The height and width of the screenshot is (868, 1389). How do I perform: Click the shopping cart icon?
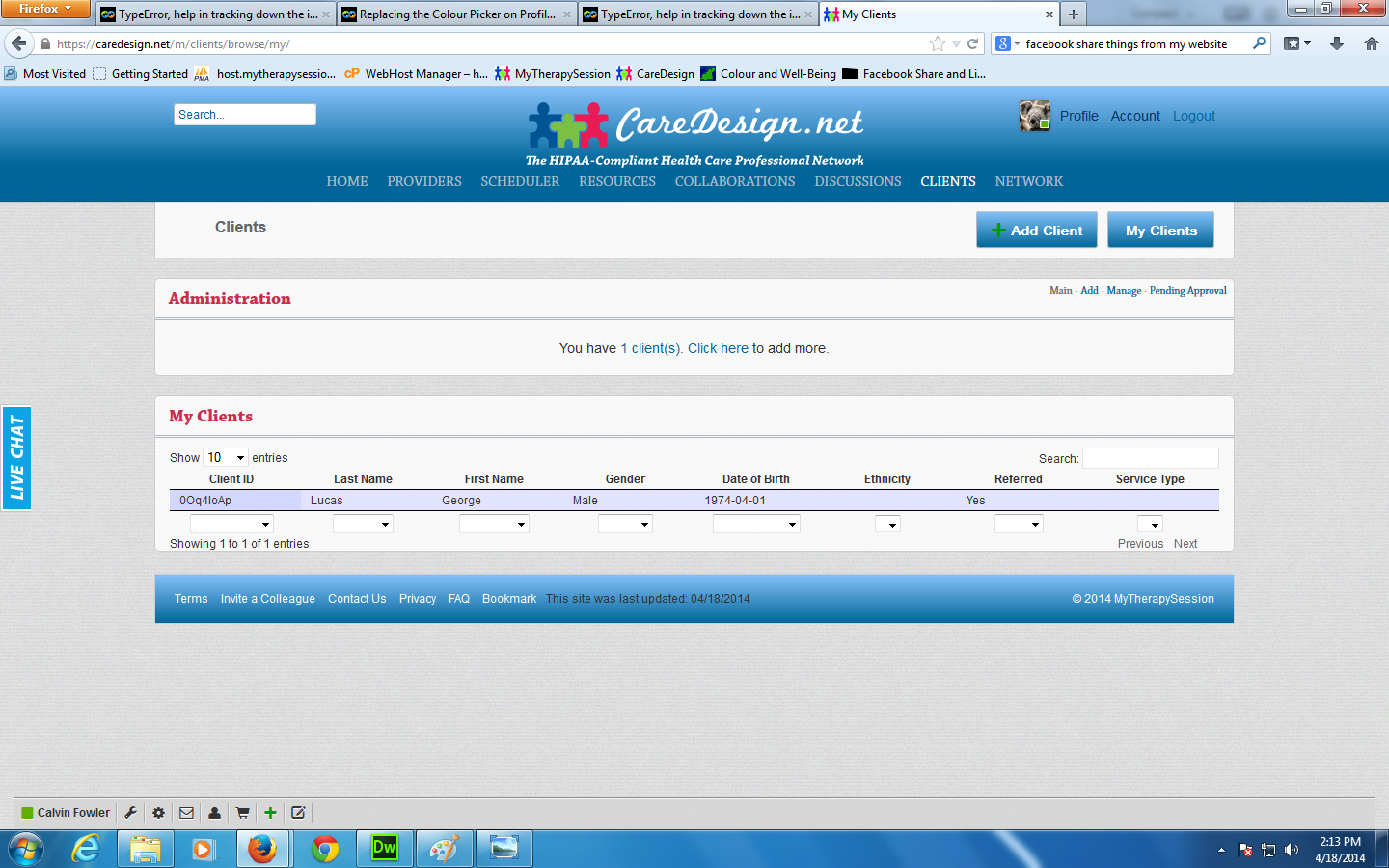click(x=242, y=813)
